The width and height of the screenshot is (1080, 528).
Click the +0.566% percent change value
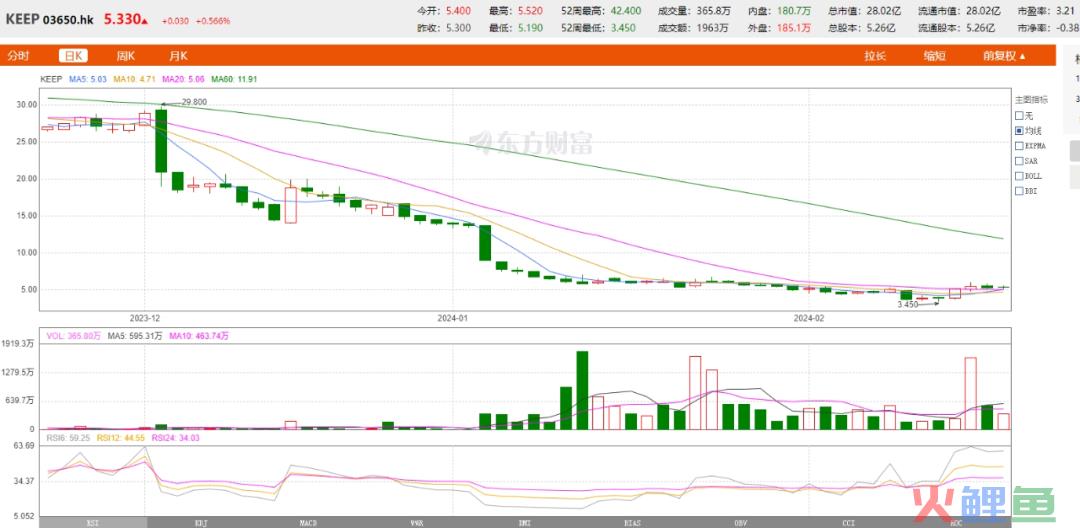pyautogui.click(x=214, y=21)
